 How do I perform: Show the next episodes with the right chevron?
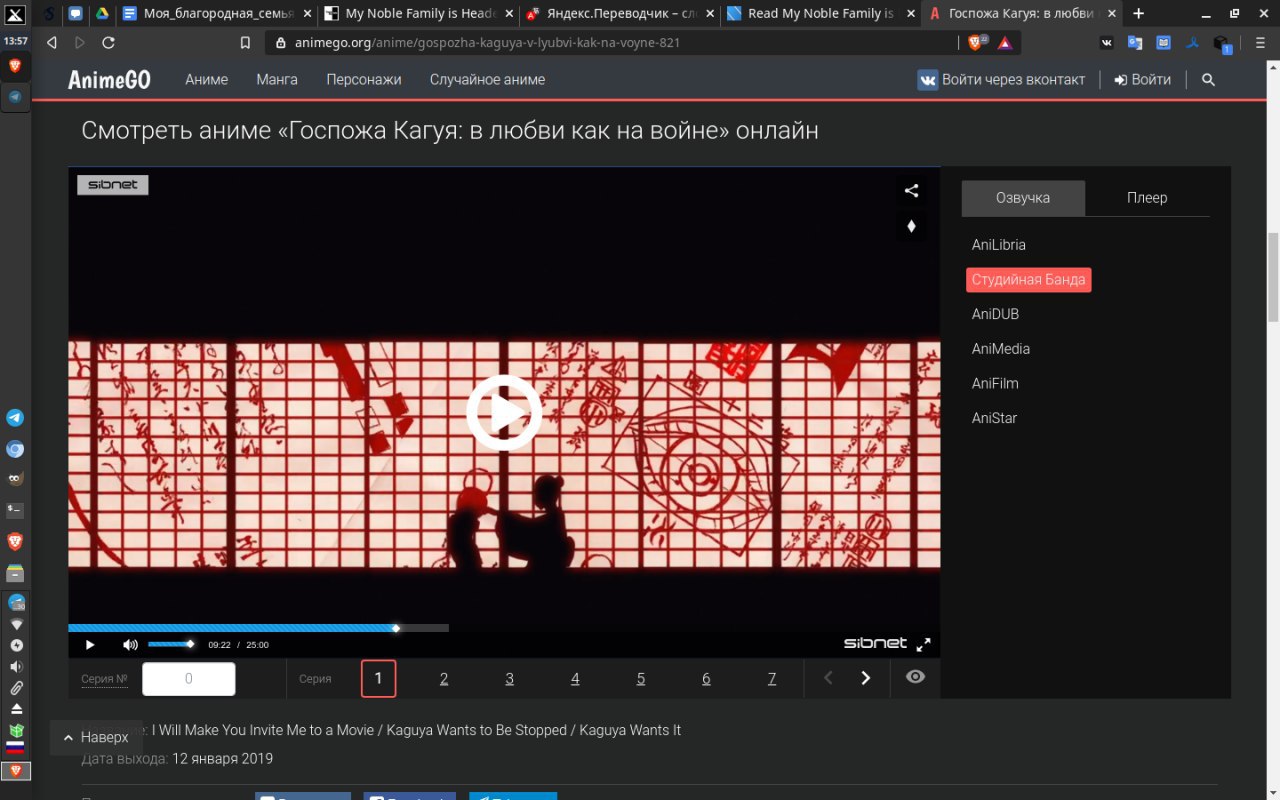tap(866, 678)
